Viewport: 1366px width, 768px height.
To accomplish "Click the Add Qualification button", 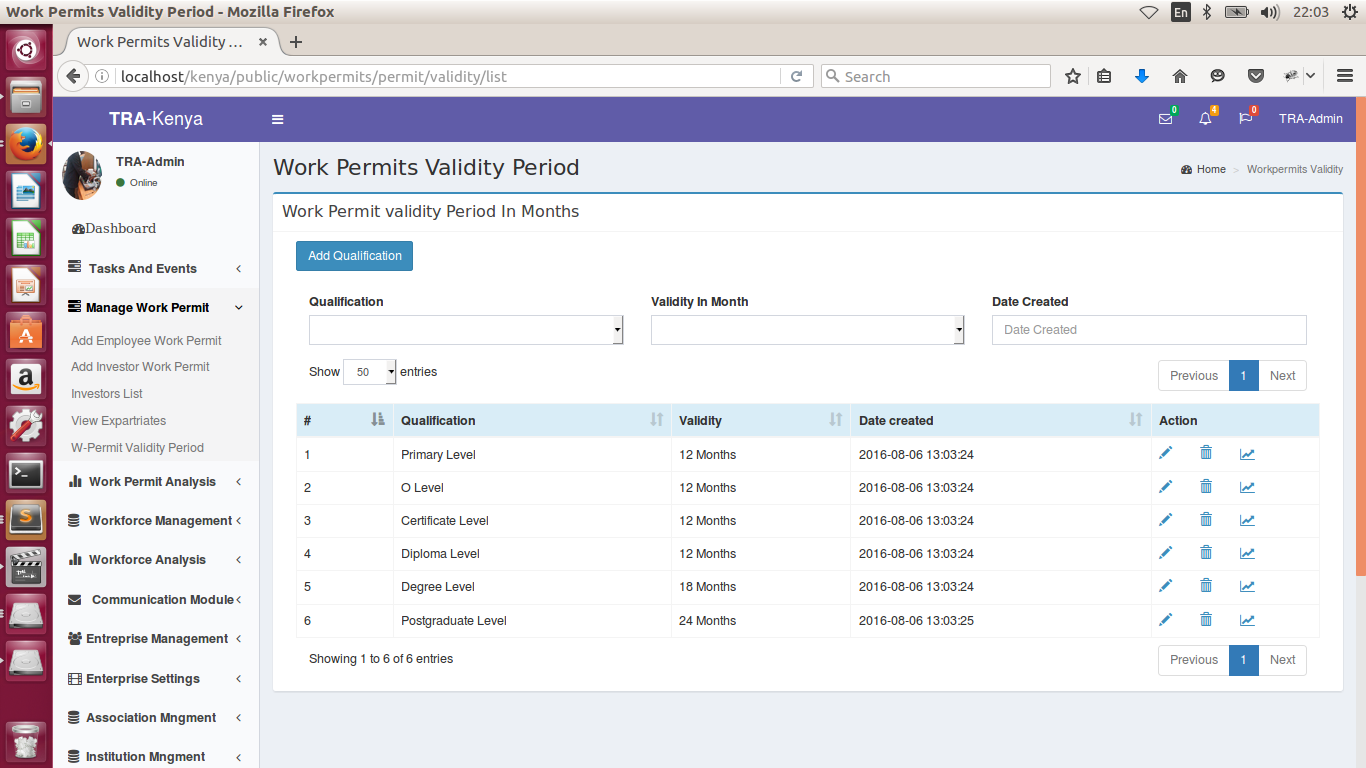I will 354,256.
